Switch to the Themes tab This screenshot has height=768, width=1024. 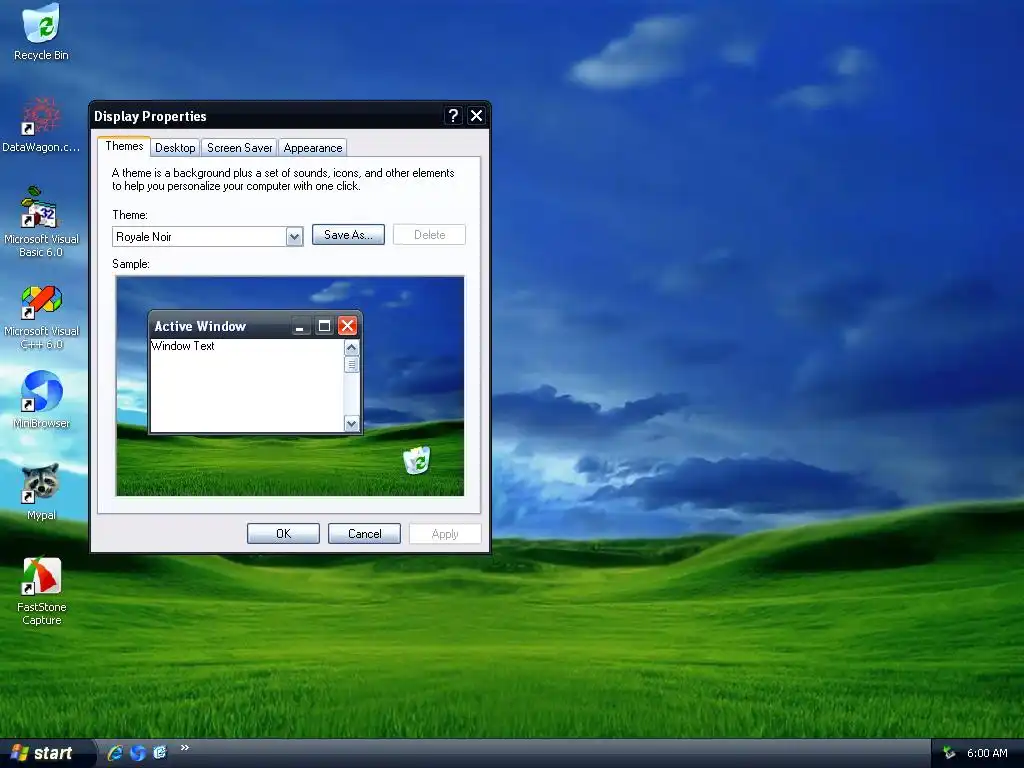coord(124,146)
